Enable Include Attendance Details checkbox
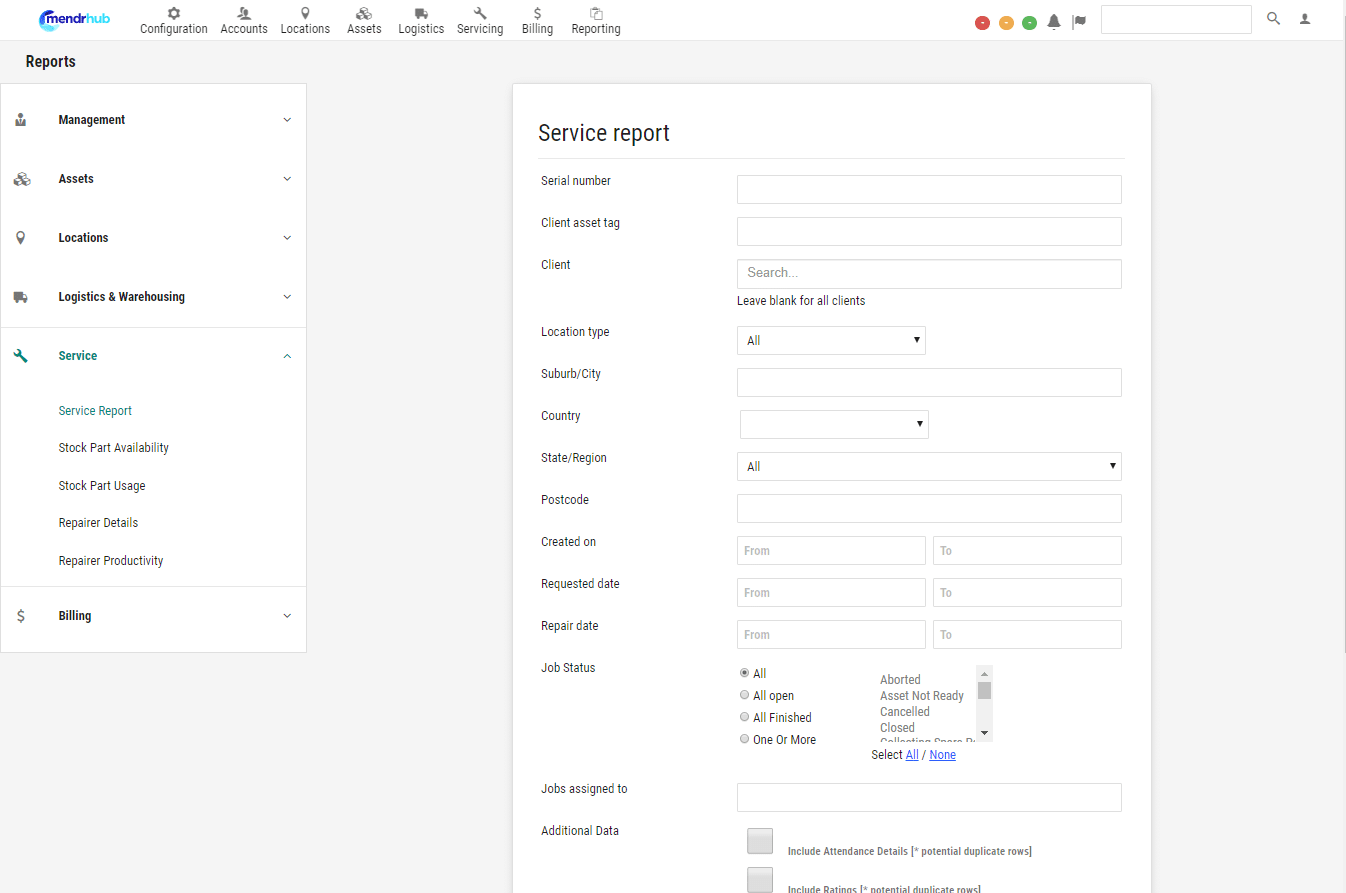This screenshot has width=1346, height=893. [x=760, y=841]
